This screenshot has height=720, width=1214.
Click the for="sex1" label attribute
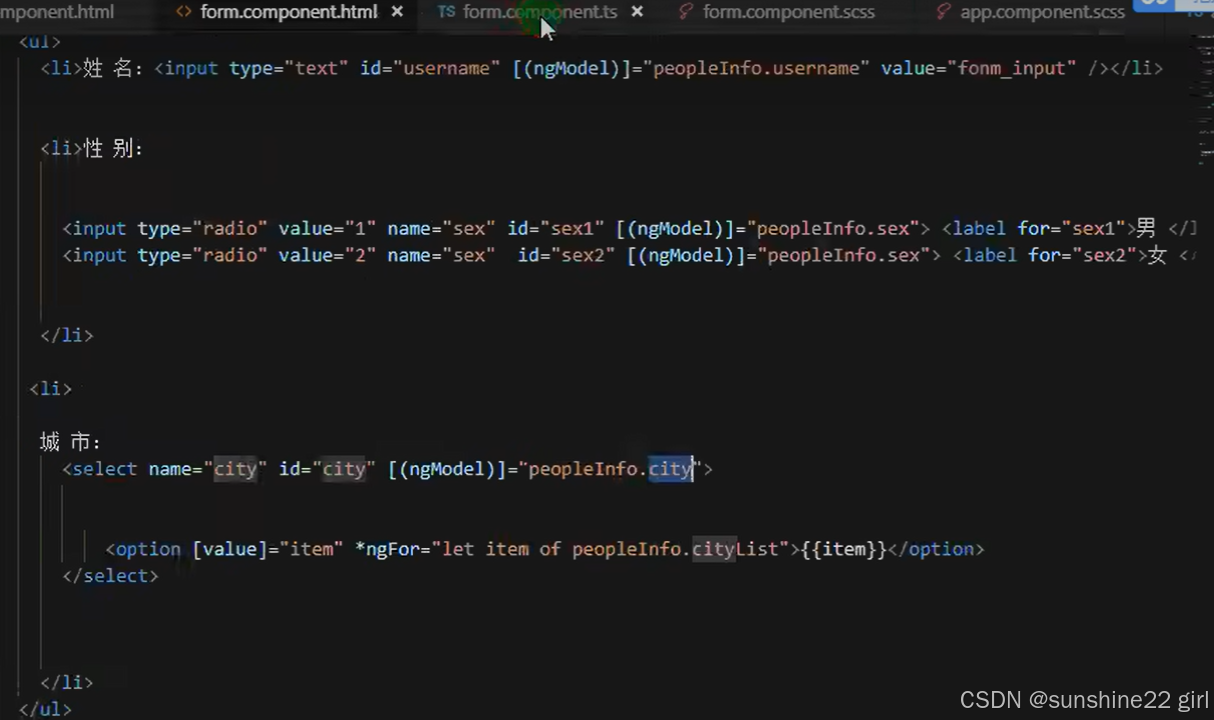(x=1072, y=228)
